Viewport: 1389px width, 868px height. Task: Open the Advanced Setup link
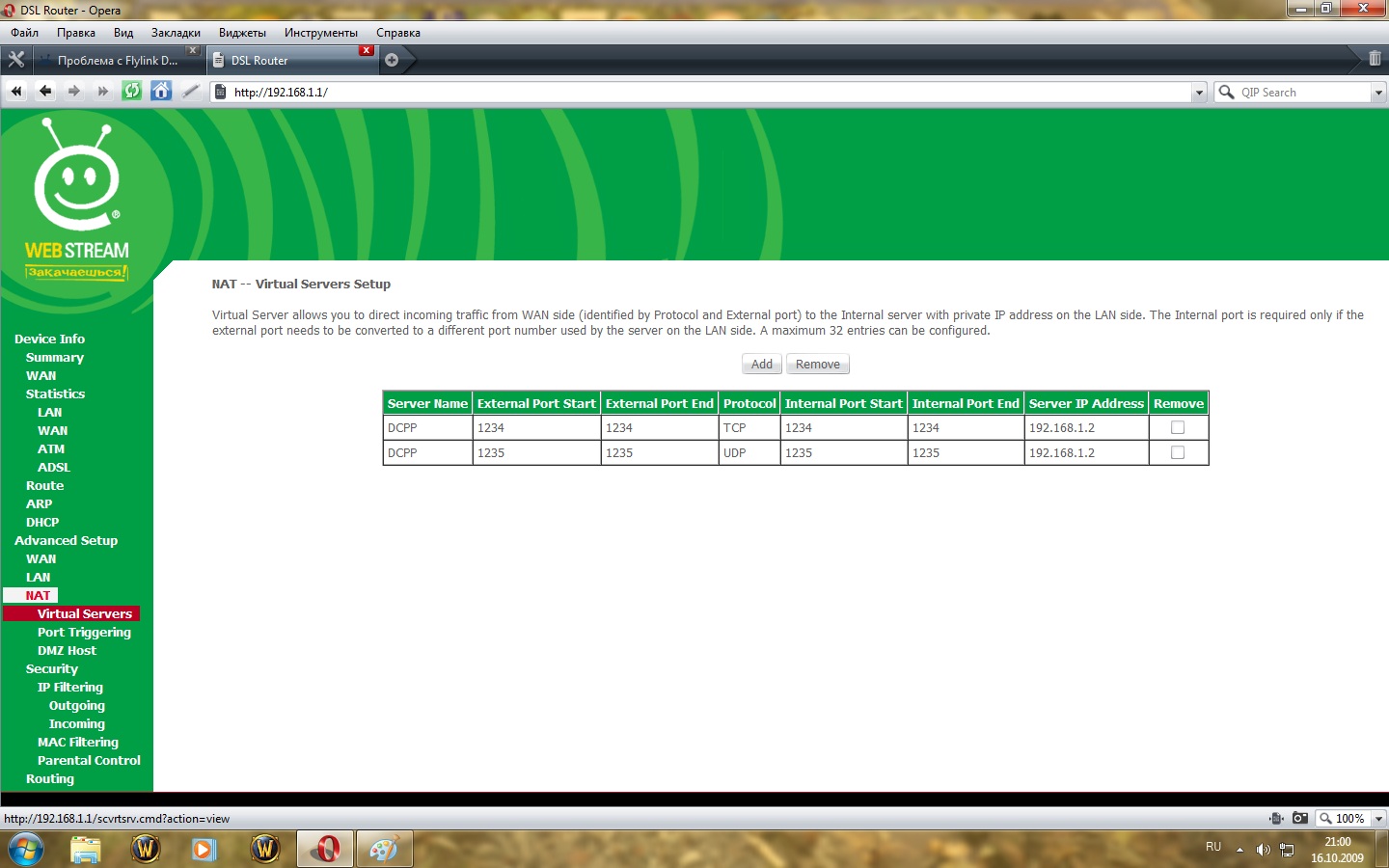(66, 541)
